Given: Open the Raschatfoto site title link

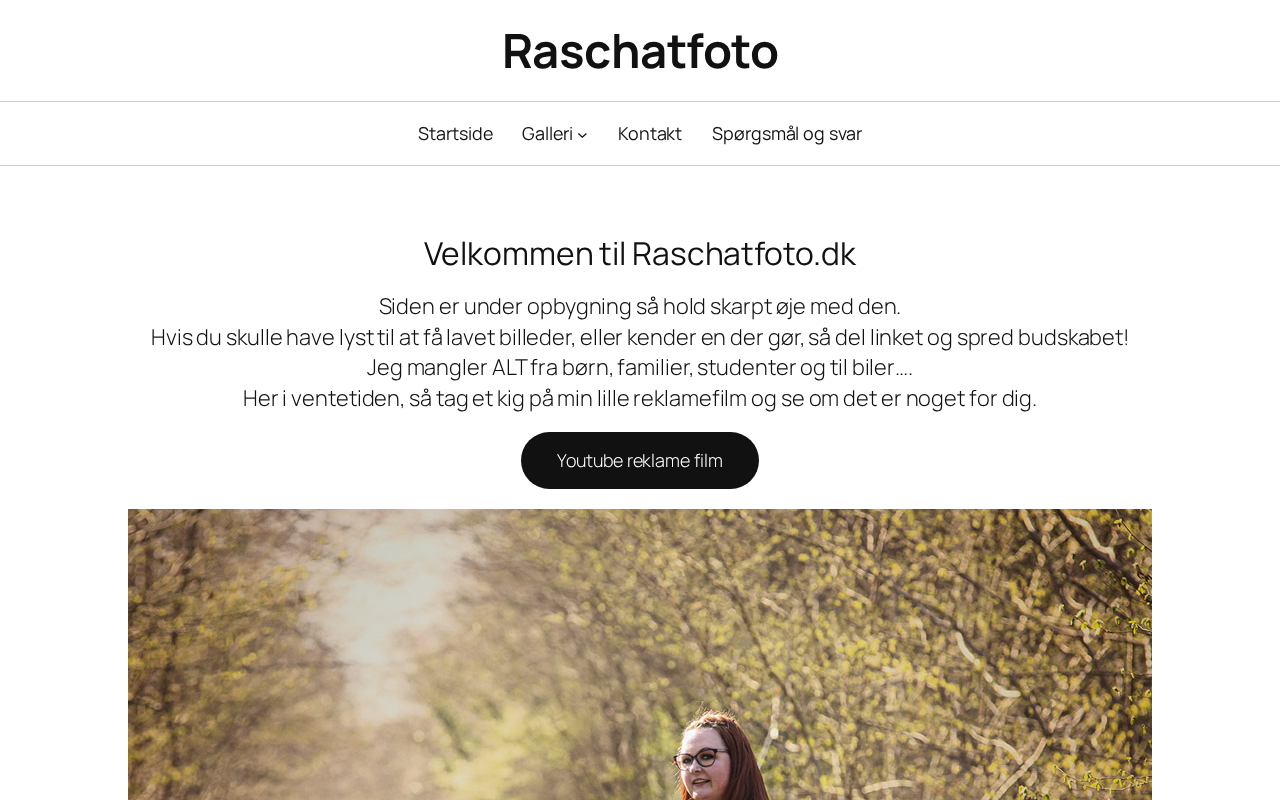Looking at the screenshot, I should pos(640,51).
